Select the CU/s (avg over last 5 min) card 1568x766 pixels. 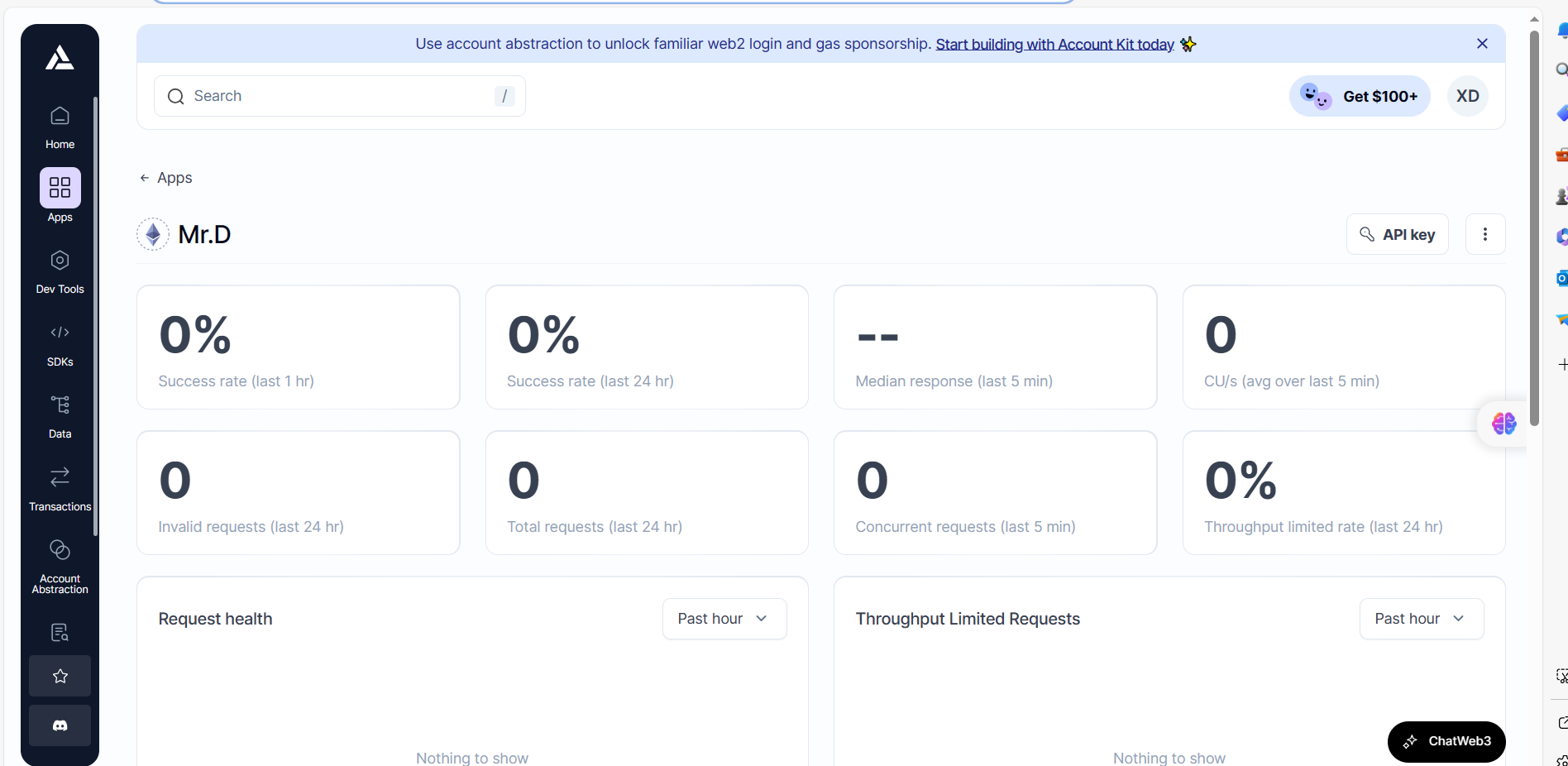click(x=1344, y=347)
